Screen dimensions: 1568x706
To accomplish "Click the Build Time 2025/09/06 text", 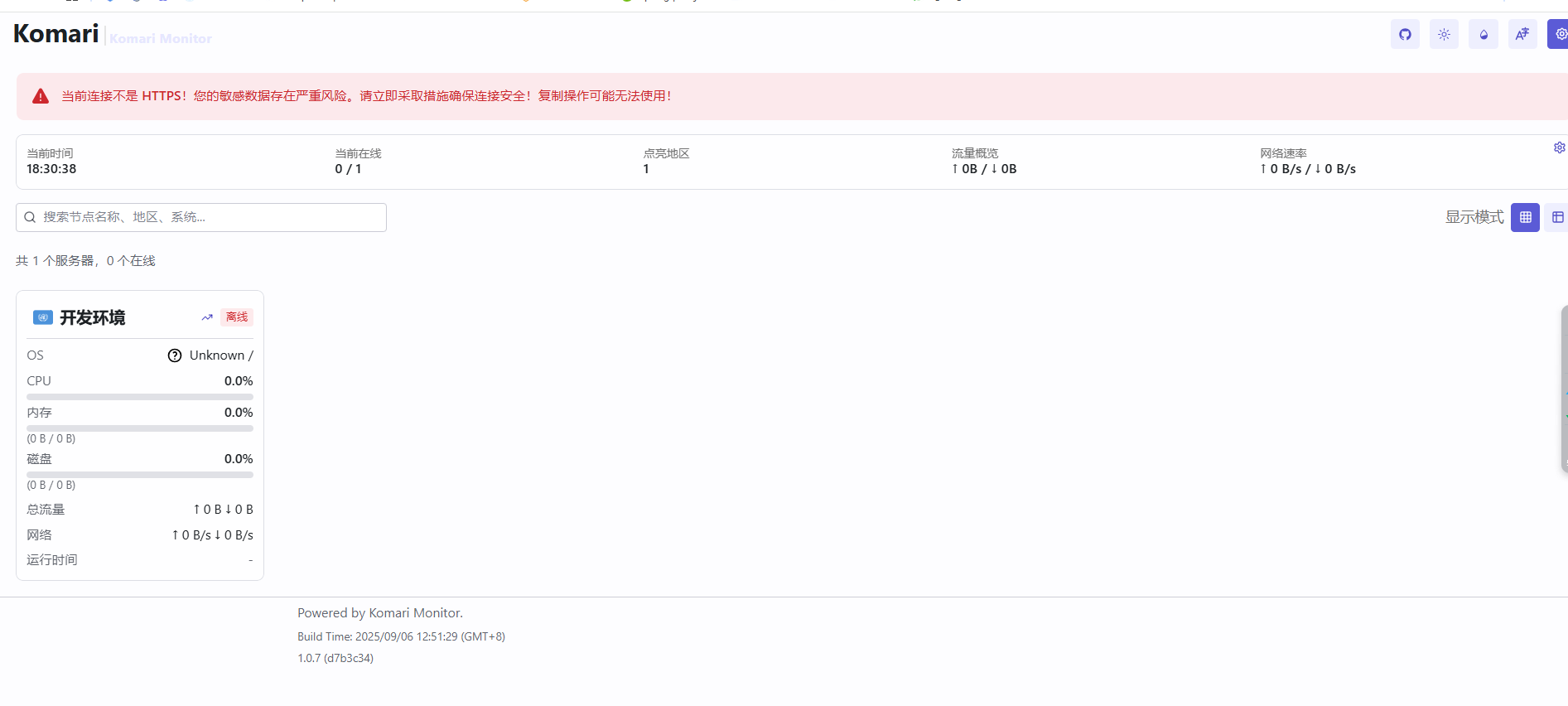I will pyautogui.click(x=401, y=637).
